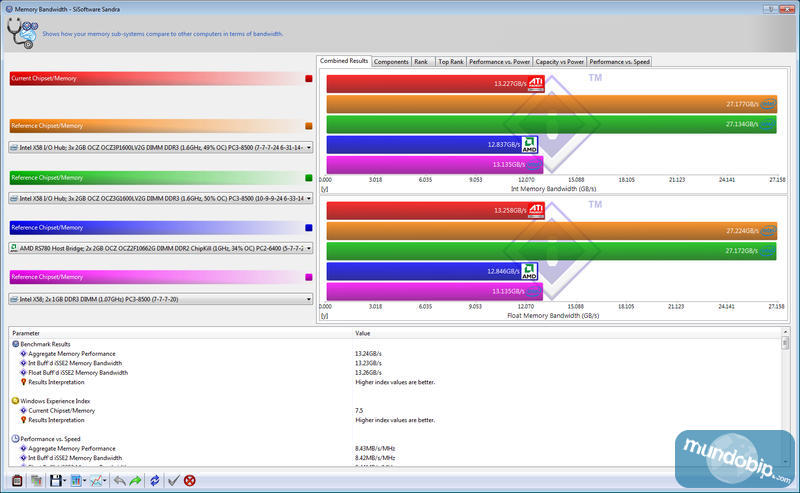Click the red Current Chipset/Memory label bar
Screen dimensions: 800x493
click(156, 78)
